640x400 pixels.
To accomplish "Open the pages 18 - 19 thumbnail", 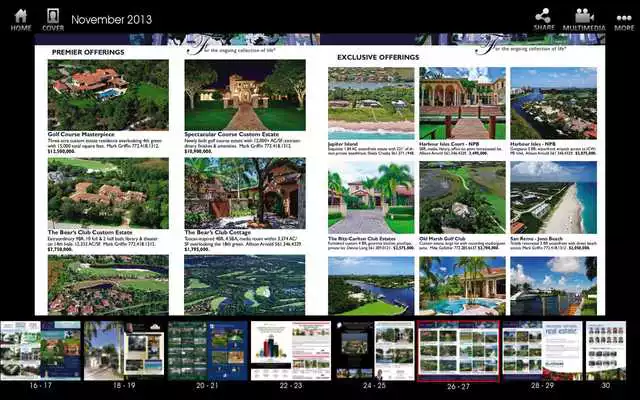I will [124, 351].
